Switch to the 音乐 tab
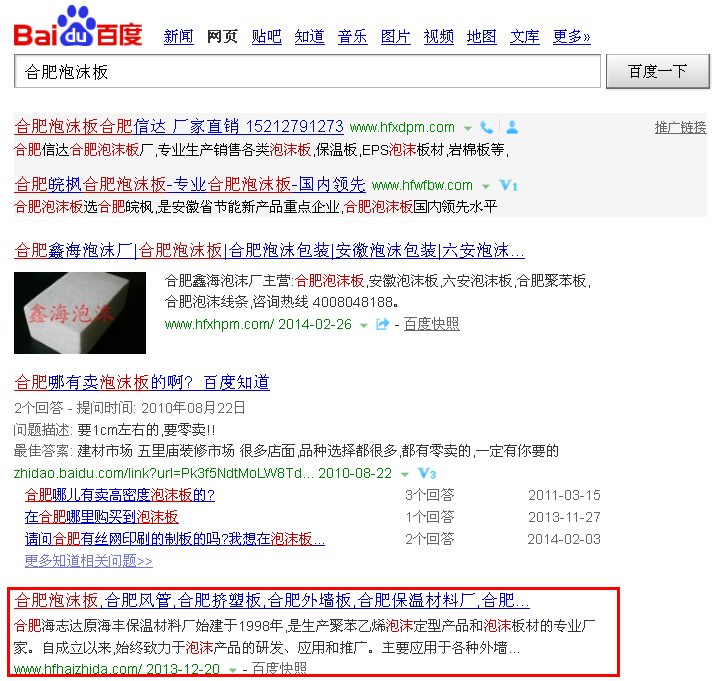Screen dimensions: 716x681 pyautogui.click(x=352, y=36)
